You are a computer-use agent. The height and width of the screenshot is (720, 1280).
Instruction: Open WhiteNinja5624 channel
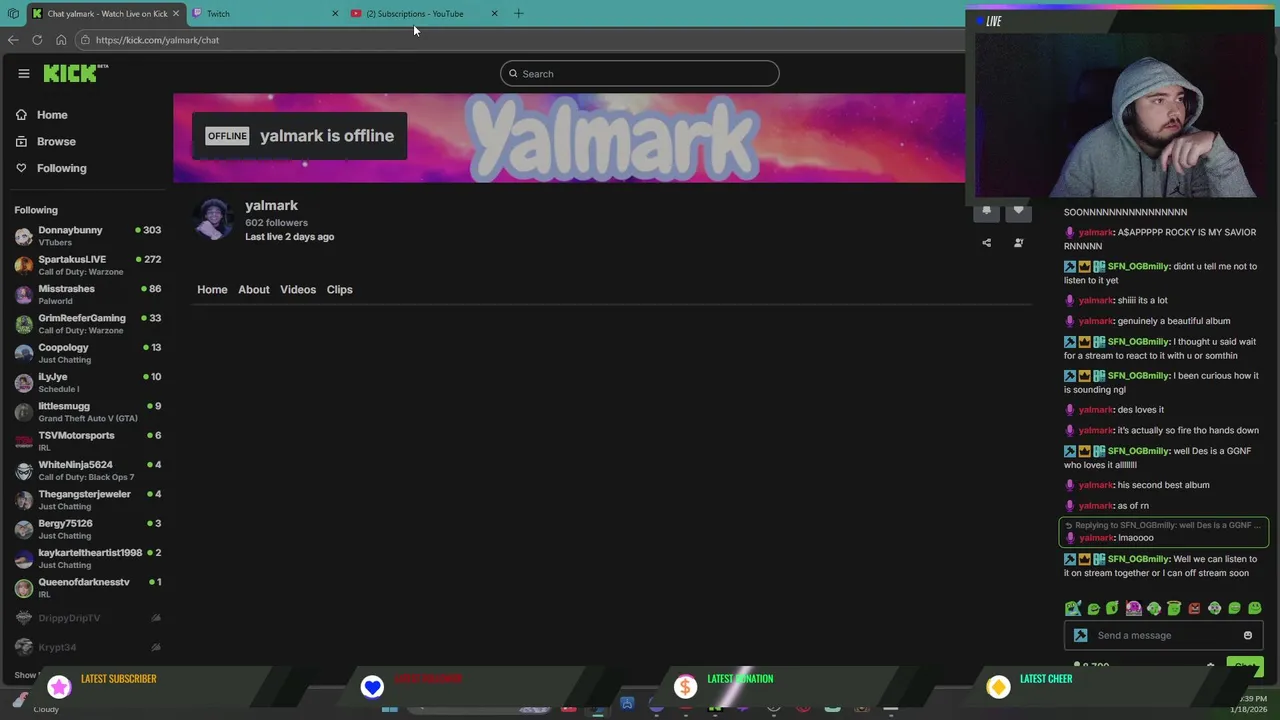point(88,470)
